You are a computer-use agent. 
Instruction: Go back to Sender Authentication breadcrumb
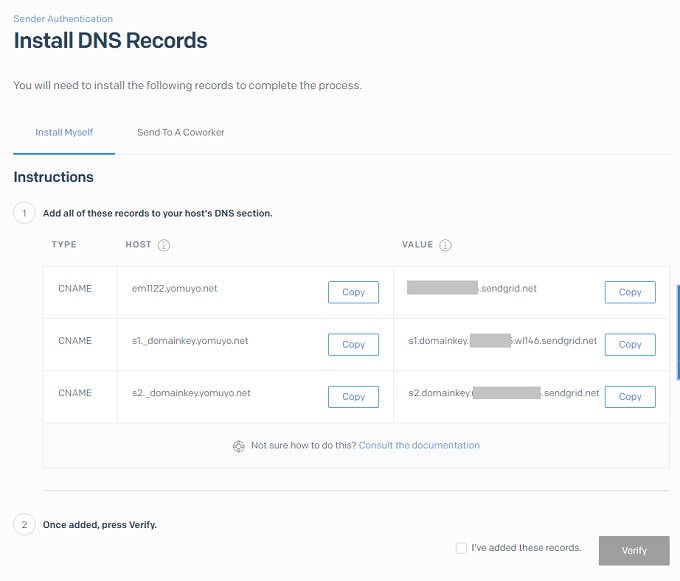pos(63,19)
